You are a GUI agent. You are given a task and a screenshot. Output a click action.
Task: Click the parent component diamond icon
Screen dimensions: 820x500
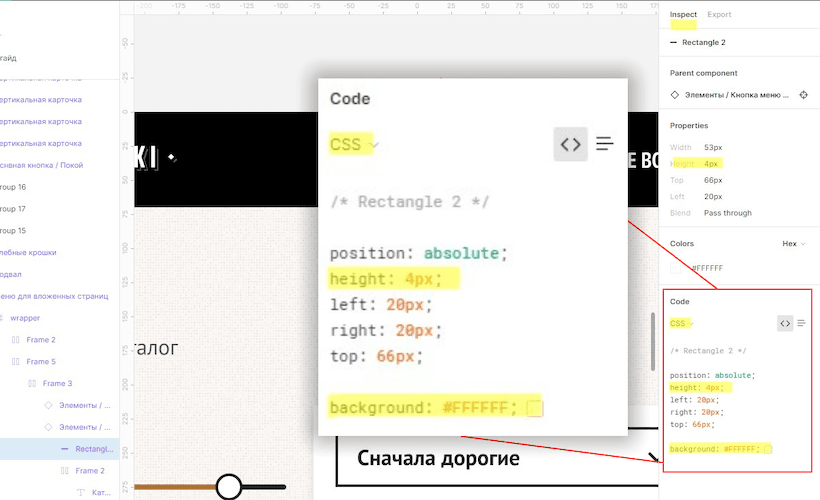[674, 95]
